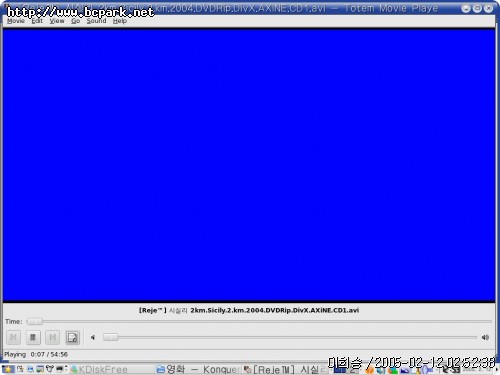This screenshot has height=375, width=500.
Task: Click the low volume speaker icon
Action: [x=93, y=338]
